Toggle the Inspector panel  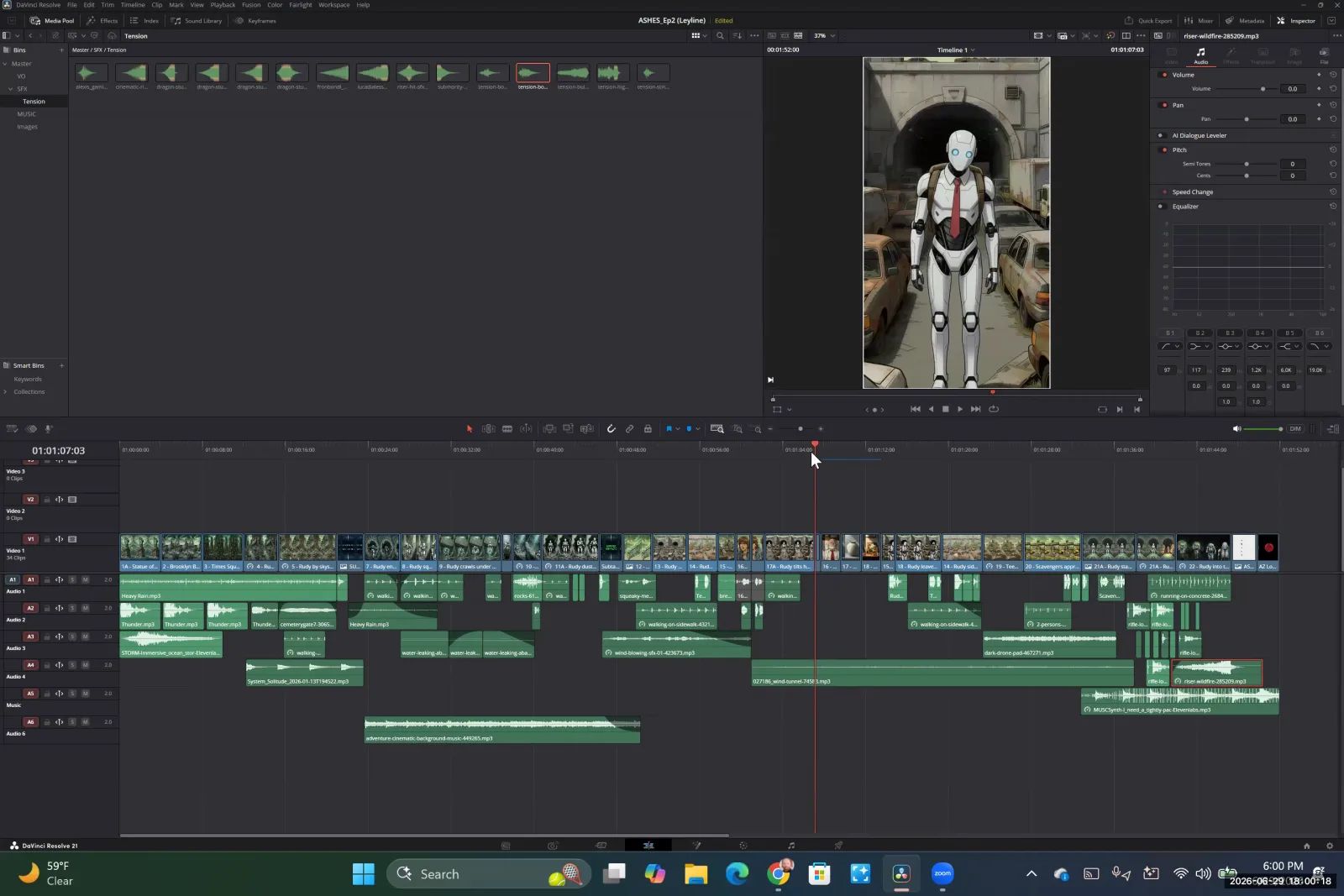point(1296,20)
